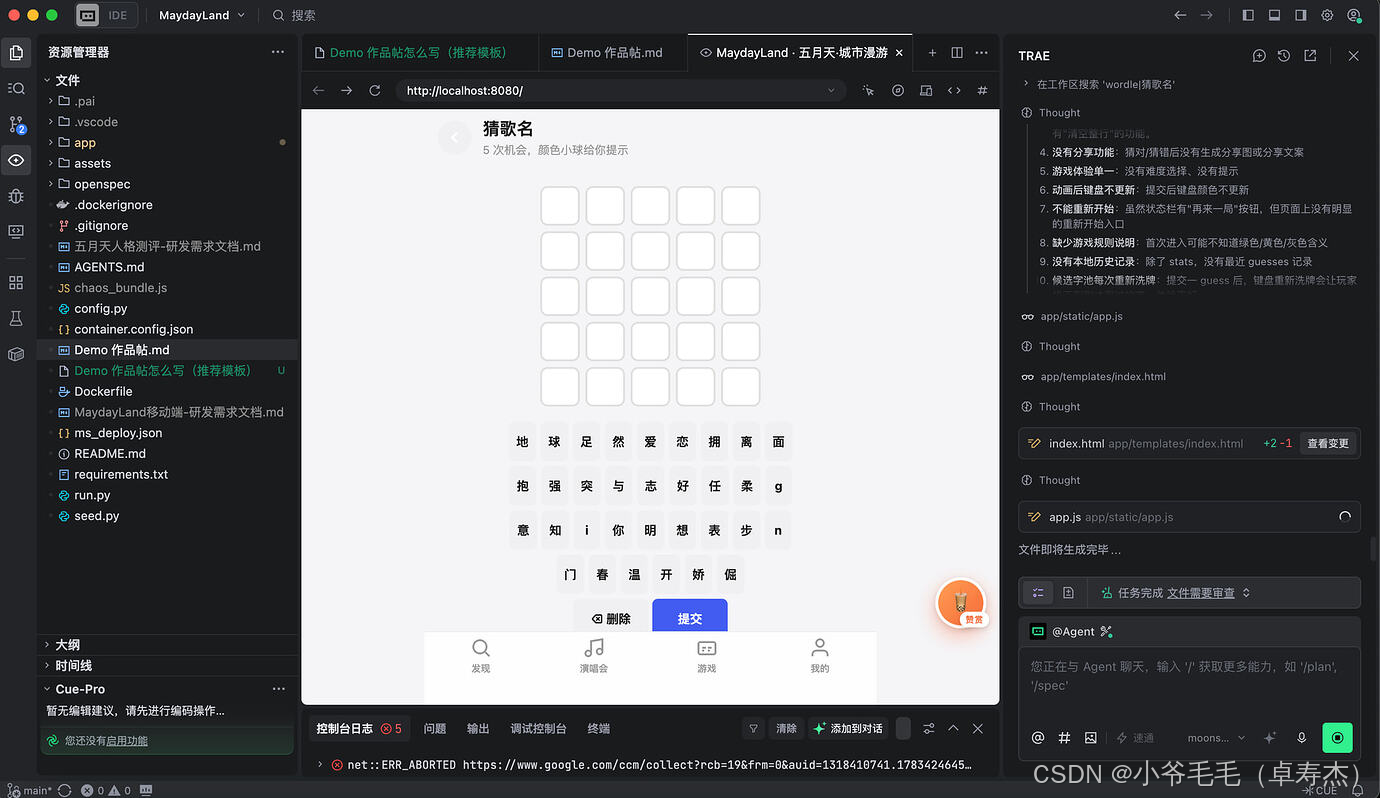Select the 爱 character key

(x=650, y=442)
